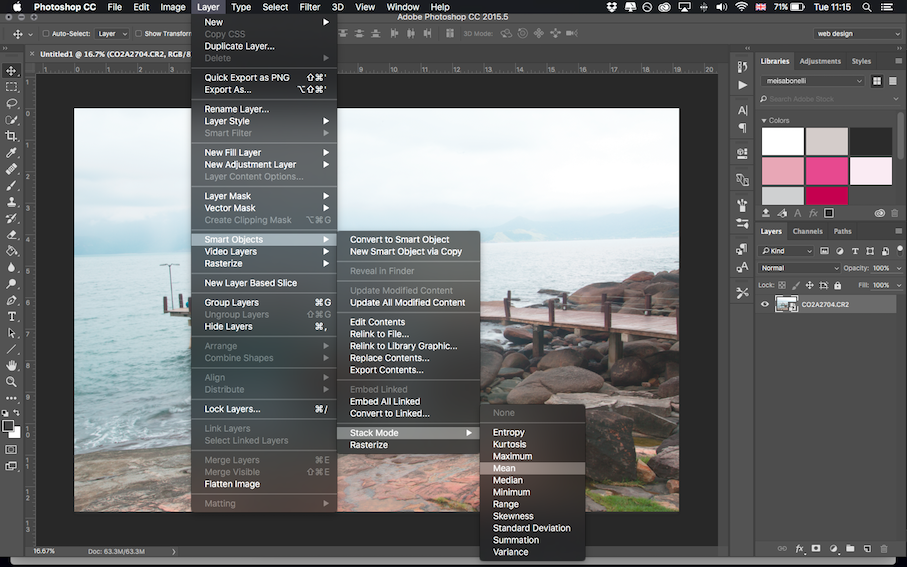Select the Hand tool

11,366
